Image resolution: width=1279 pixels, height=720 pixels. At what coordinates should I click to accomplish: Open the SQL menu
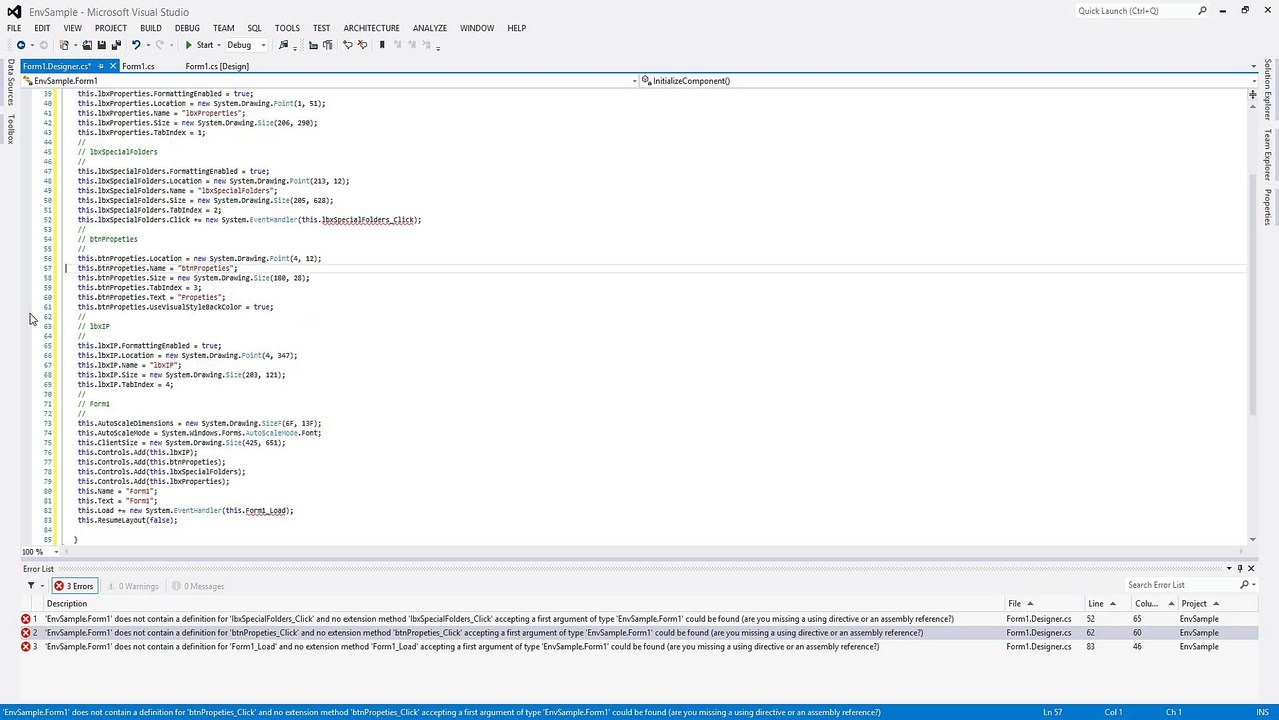pos(255,28)
